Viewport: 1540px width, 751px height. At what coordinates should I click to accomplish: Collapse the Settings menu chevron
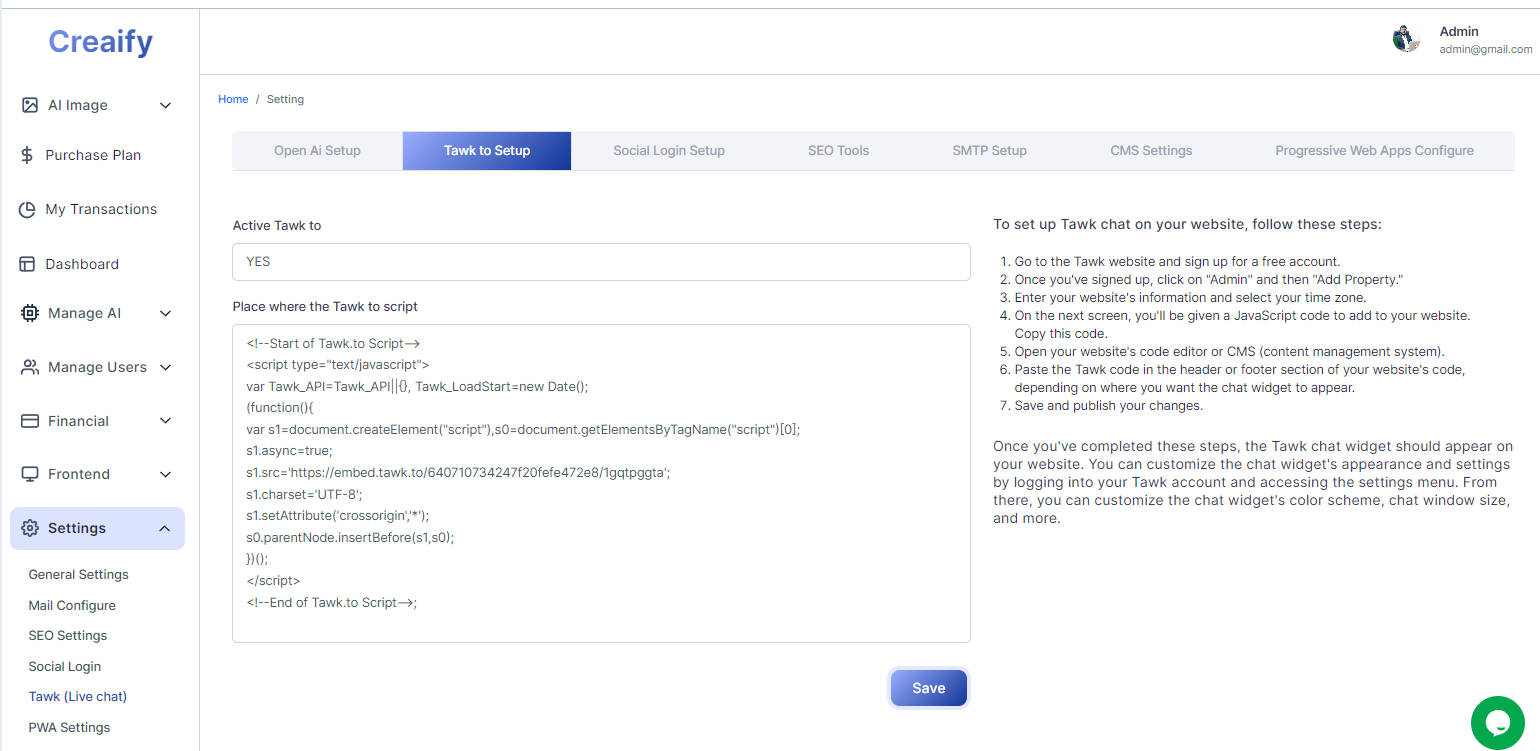pos(166,528)
